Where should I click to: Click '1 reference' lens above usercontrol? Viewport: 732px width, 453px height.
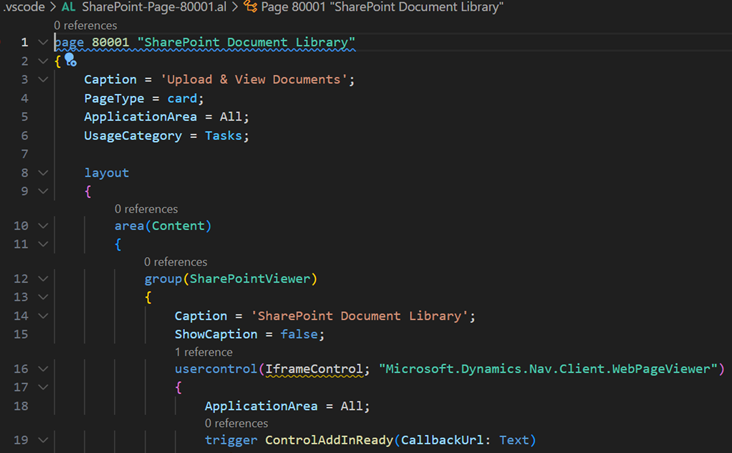[x=204, y=352]
